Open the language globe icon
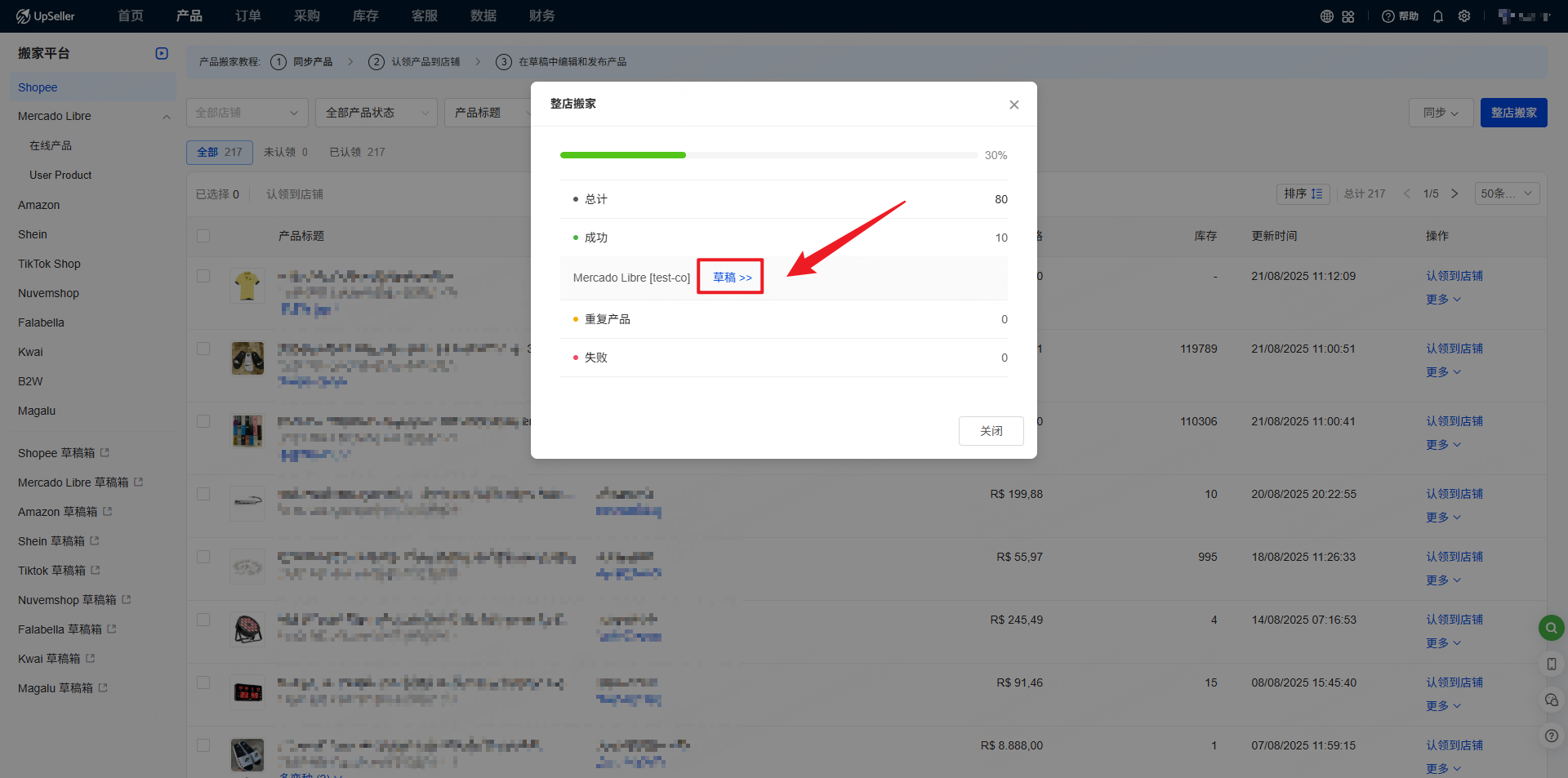Screen dimensions: 1568x778 tap(1327, 16)
